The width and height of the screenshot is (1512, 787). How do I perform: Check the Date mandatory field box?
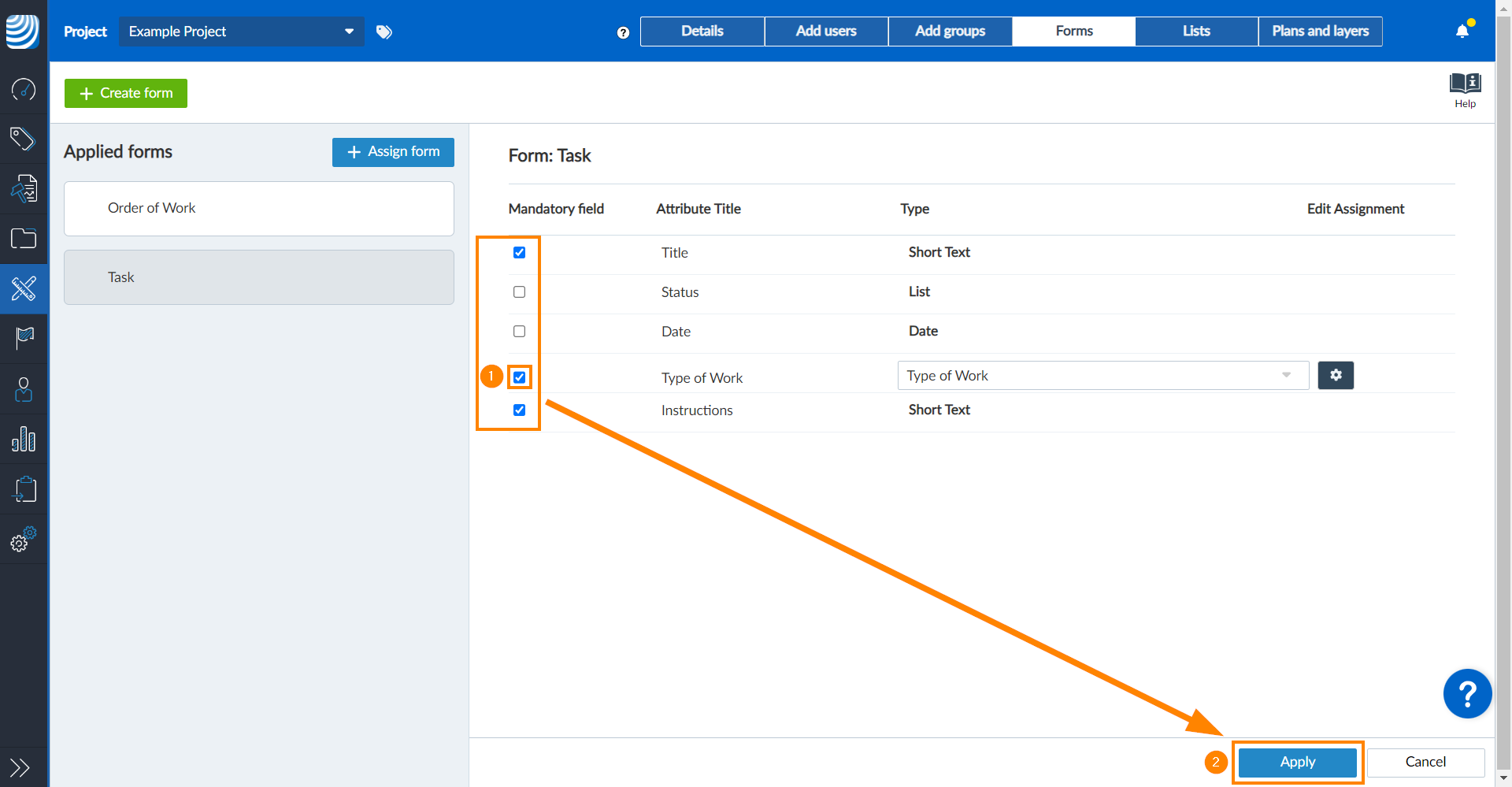(x=519, y=332)
